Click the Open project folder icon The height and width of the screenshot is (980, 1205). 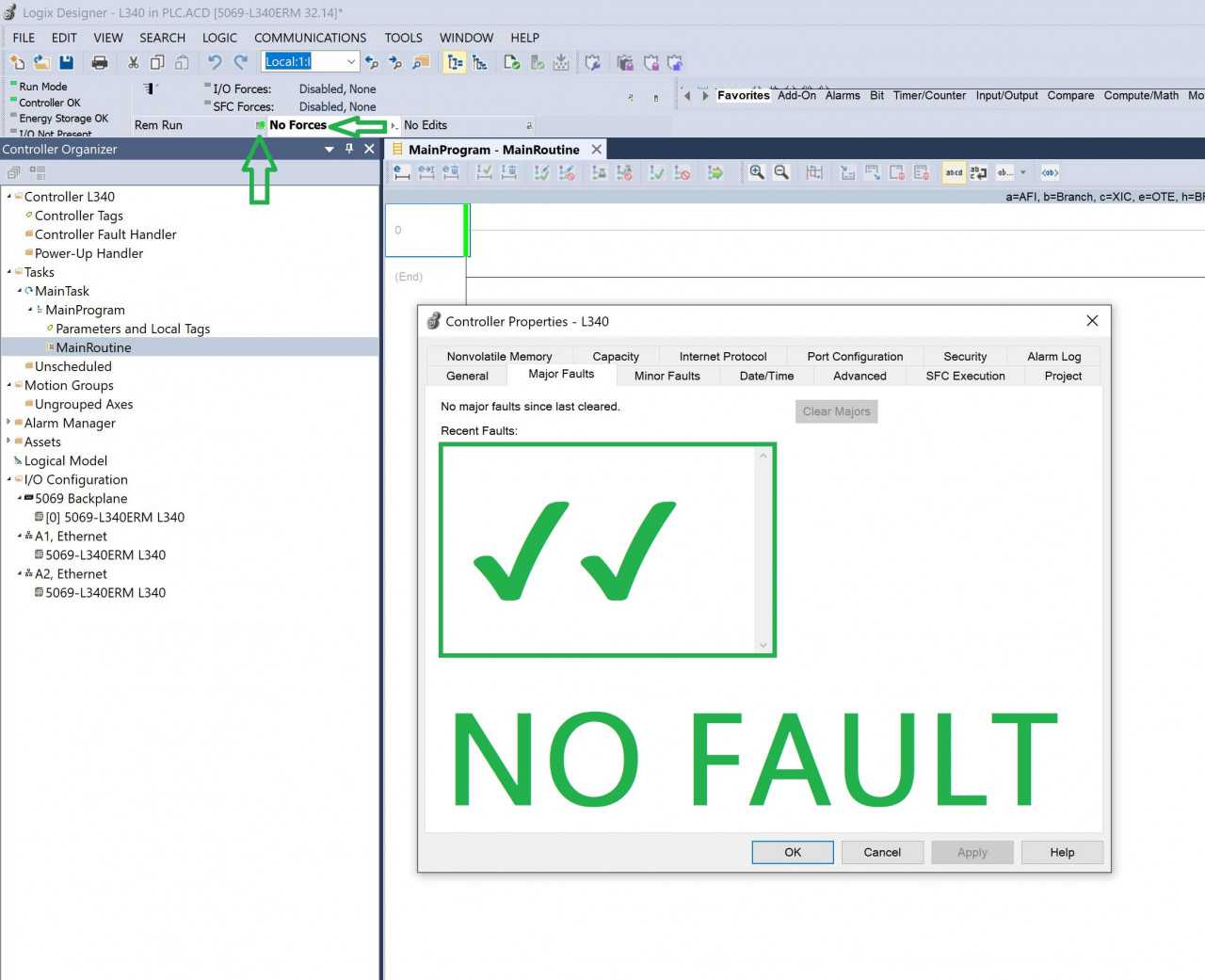(41, 62)
